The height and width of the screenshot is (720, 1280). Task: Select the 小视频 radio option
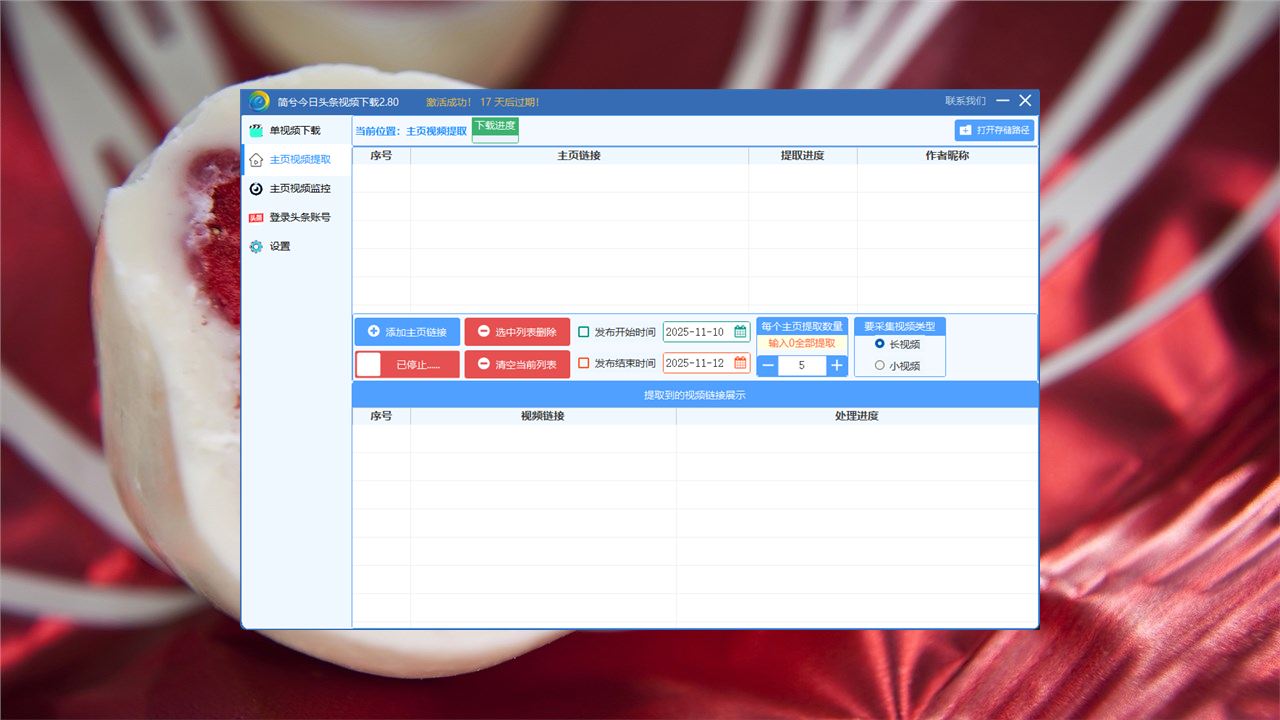click(x=880, y=365)
